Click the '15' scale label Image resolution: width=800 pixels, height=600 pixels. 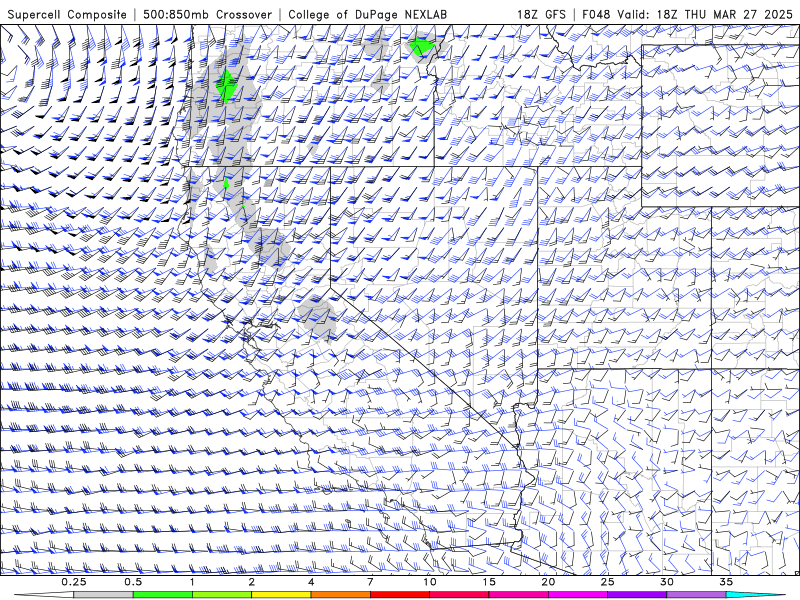click(489, 582)
